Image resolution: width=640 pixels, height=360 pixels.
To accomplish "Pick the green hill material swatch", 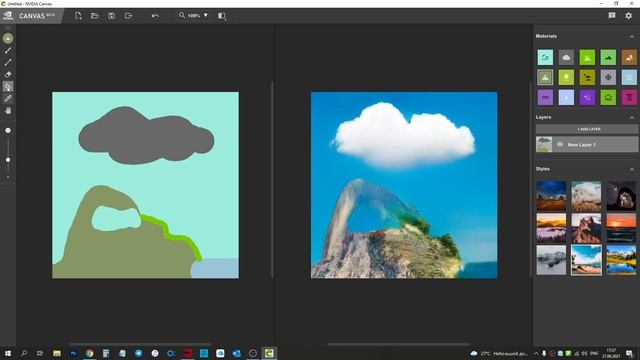I will pos(608,58).
